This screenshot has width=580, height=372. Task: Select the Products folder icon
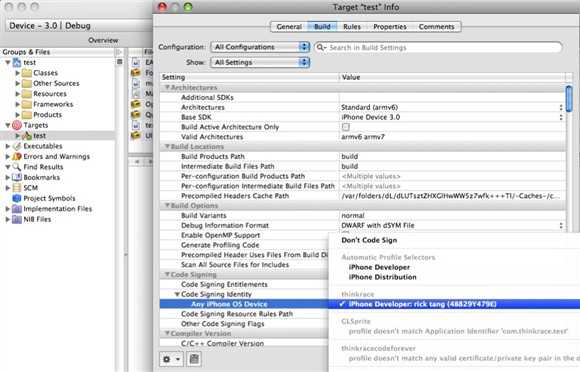[27, 115]
